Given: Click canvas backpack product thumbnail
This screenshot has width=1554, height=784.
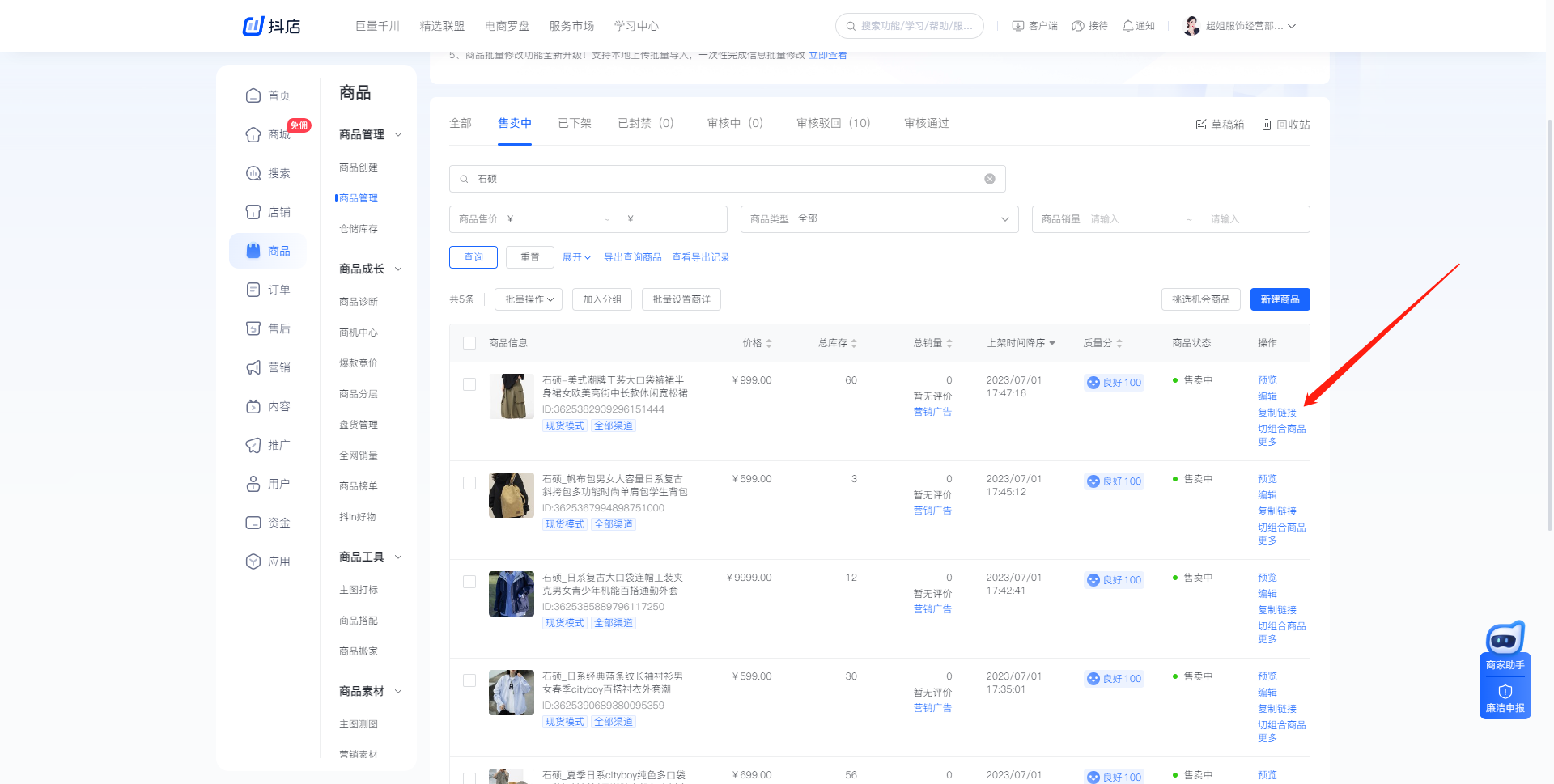Looking at the screenshot, I should tap(512, 495).
